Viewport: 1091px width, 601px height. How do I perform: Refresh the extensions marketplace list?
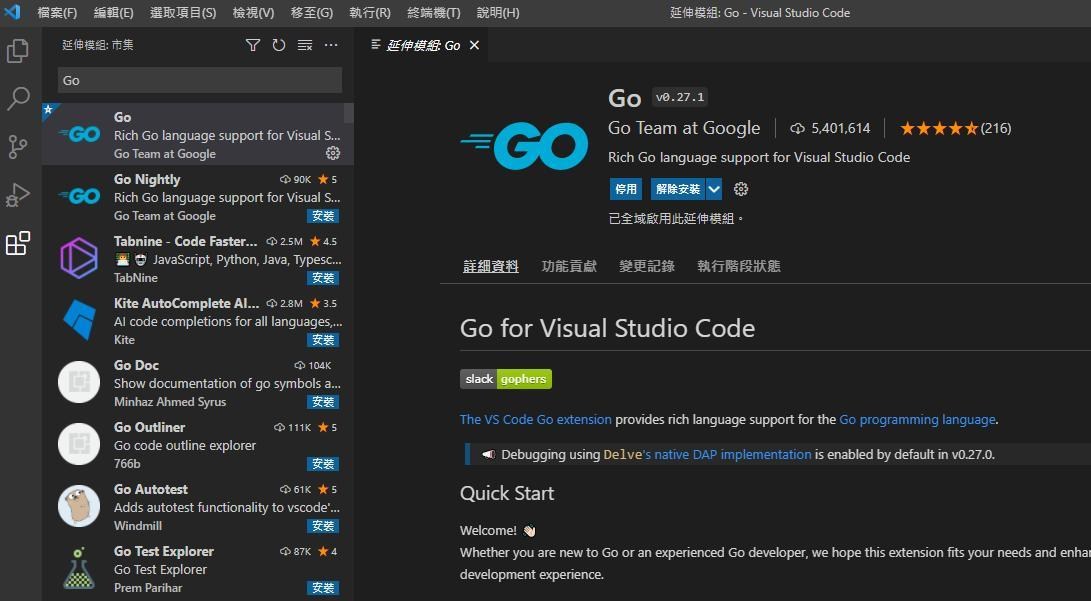pyautogui.click(x=279, y=45)
